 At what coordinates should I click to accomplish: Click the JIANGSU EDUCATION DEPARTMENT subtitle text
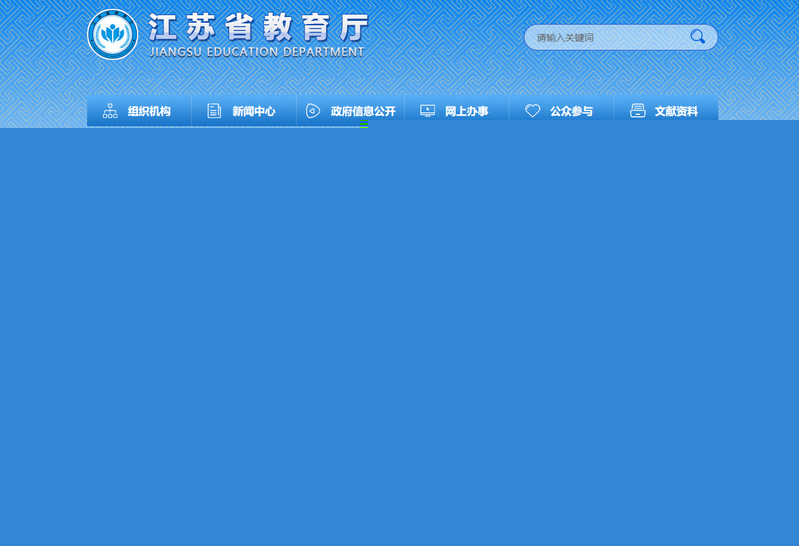(x=257, y=52)
